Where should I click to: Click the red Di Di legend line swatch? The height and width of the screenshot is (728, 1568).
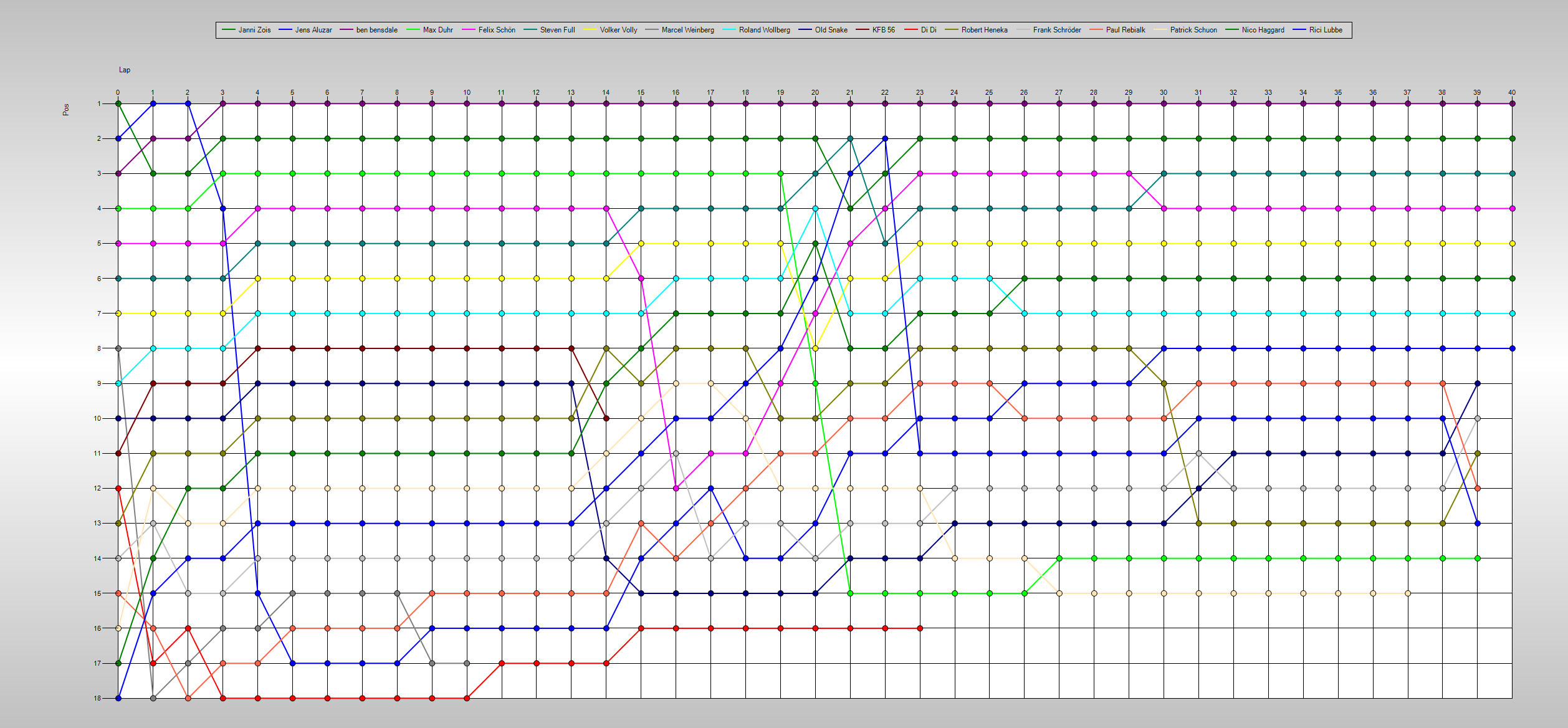point(911,30)
